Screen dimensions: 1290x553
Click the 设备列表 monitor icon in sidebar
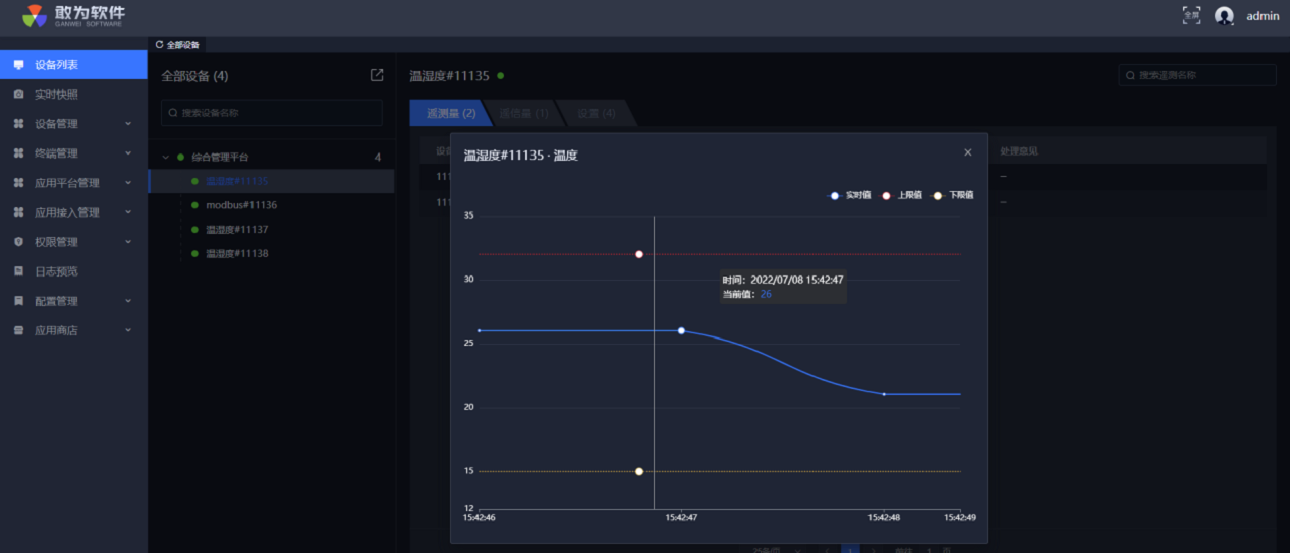18,65
